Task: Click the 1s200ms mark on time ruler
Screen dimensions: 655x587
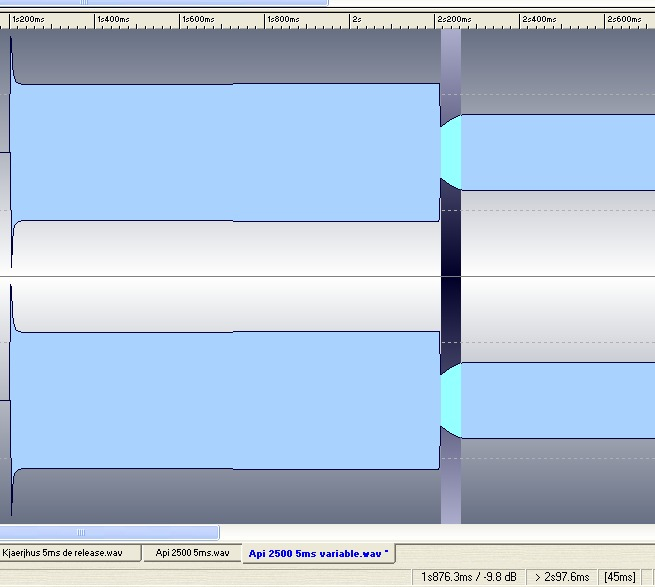Action: point(28,19)
